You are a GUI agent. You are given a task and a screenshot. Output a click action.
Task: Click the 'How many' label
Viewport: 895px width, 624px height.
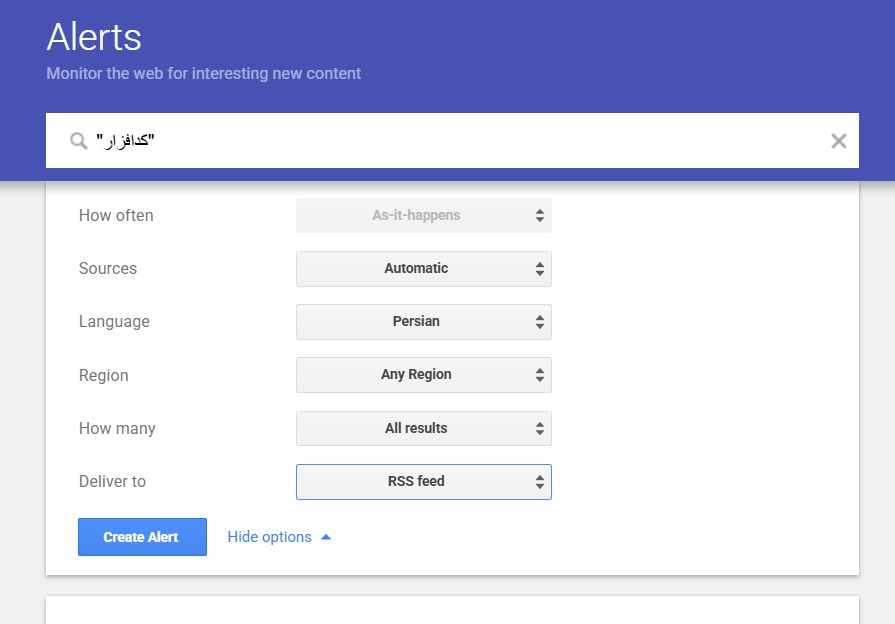pos(117,428)
